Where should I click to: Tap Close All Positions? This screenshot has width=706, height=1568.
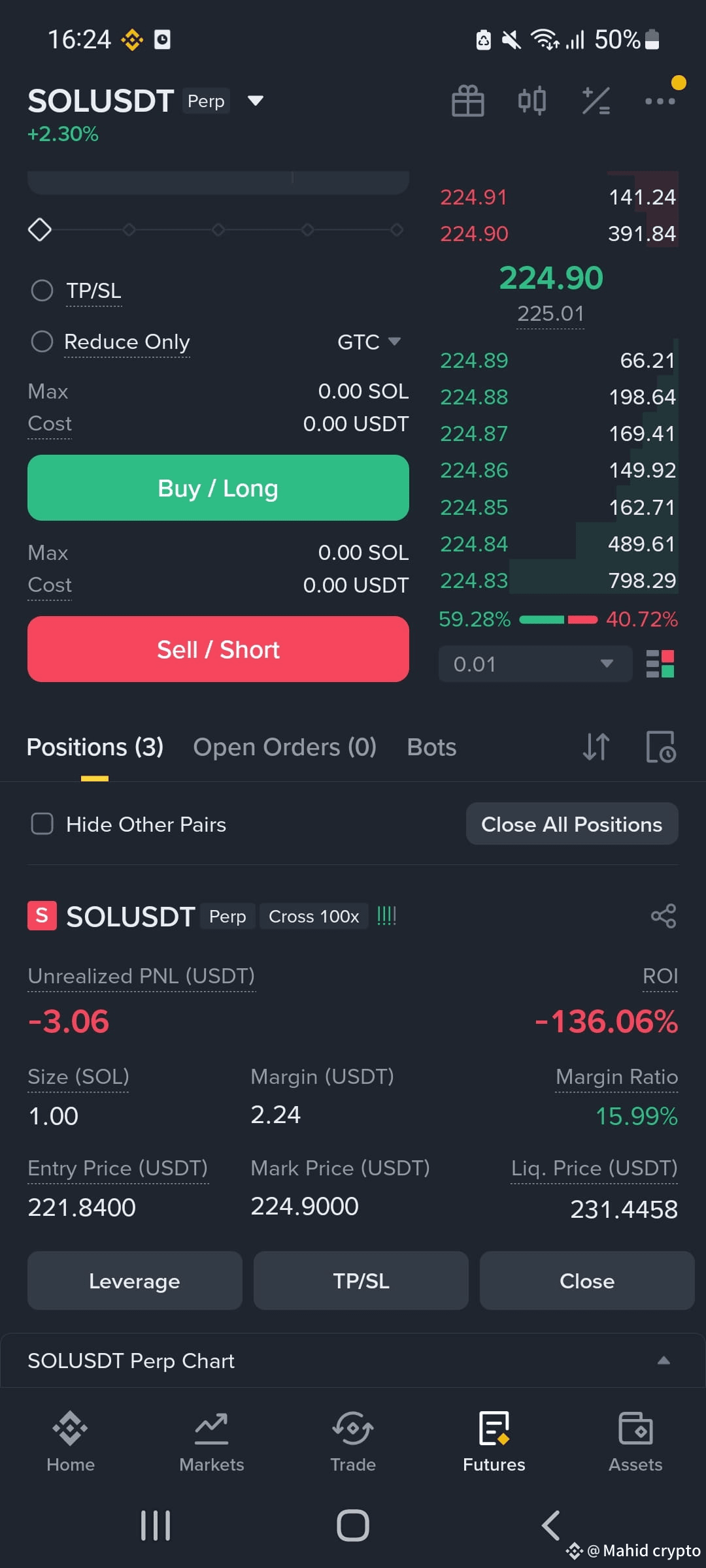coord(572,824)
